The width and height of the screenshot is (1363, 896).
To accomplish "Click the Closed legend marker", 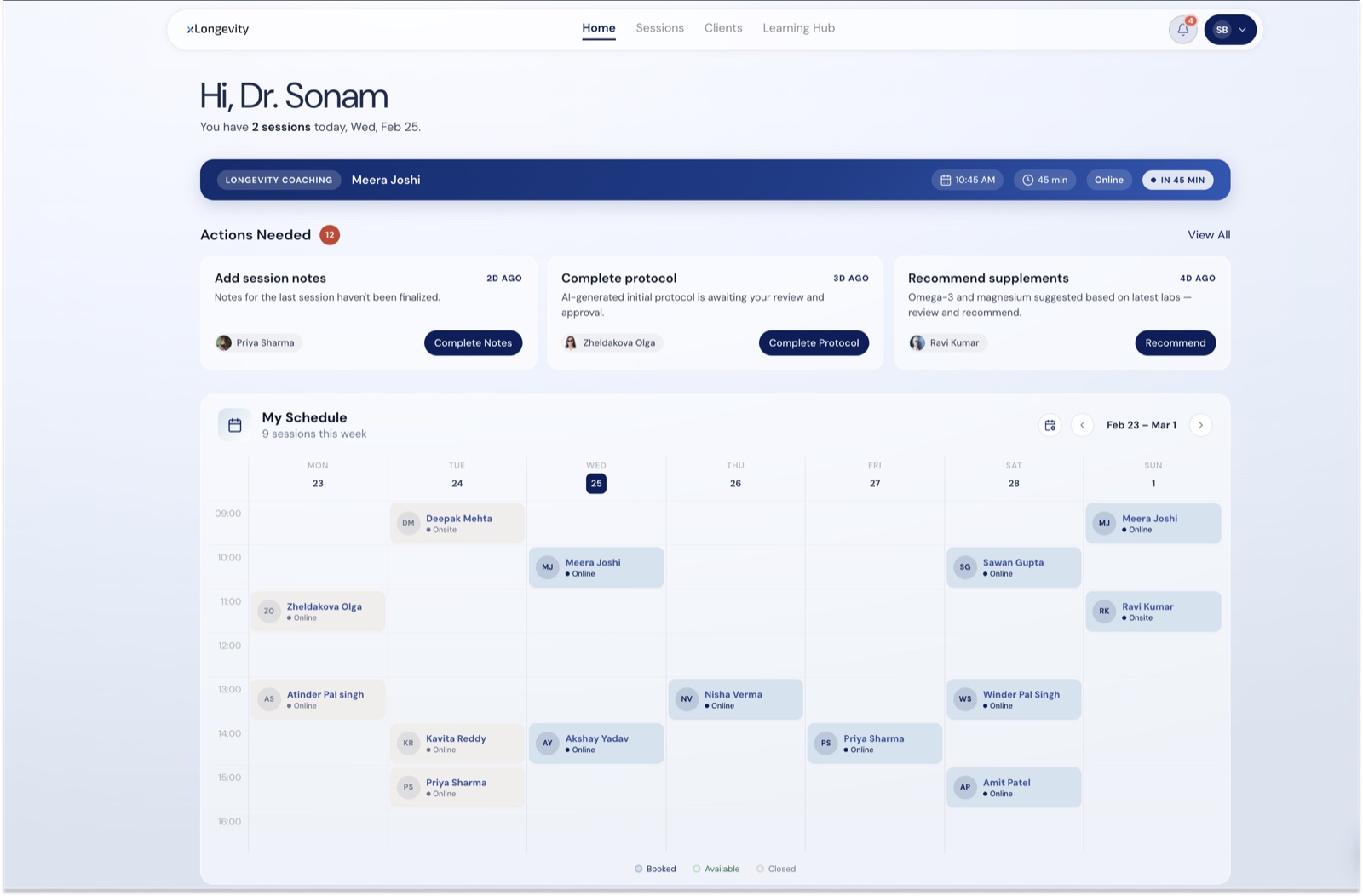I will coord(760,870).
